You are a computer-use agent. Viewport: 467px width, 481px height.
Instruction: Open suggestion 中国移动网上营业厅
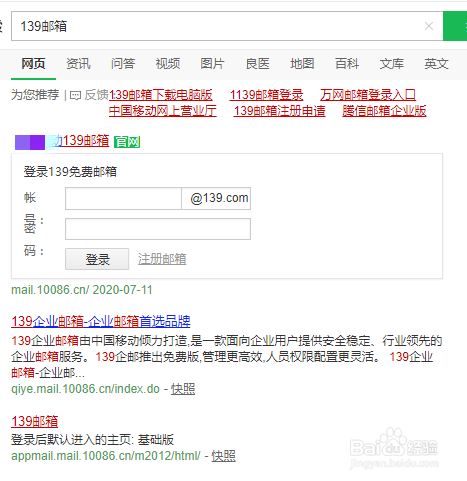163,111
